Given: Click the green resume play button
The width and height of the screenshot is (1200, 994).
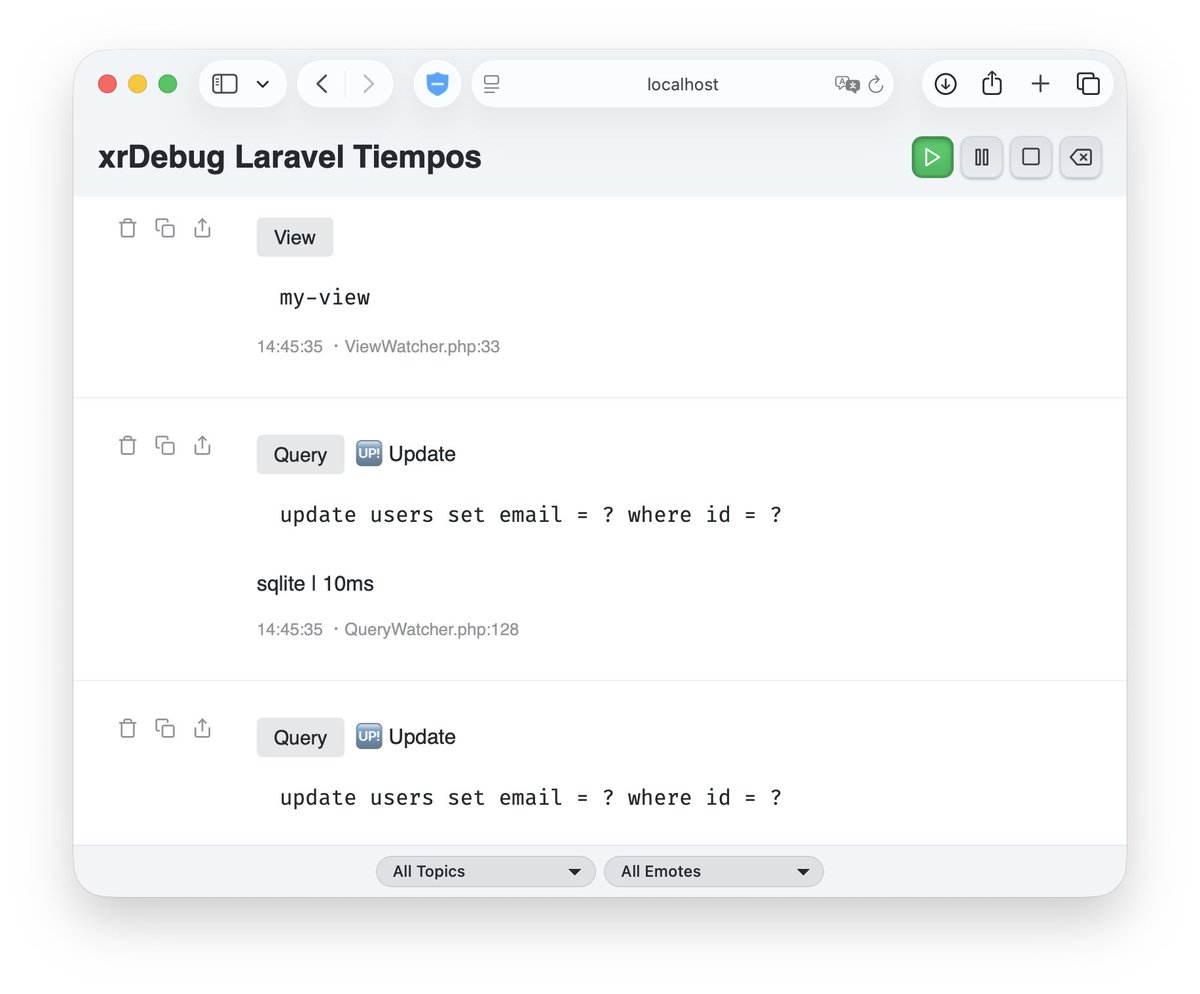Looking at the screenshot, I should [932, 157].
